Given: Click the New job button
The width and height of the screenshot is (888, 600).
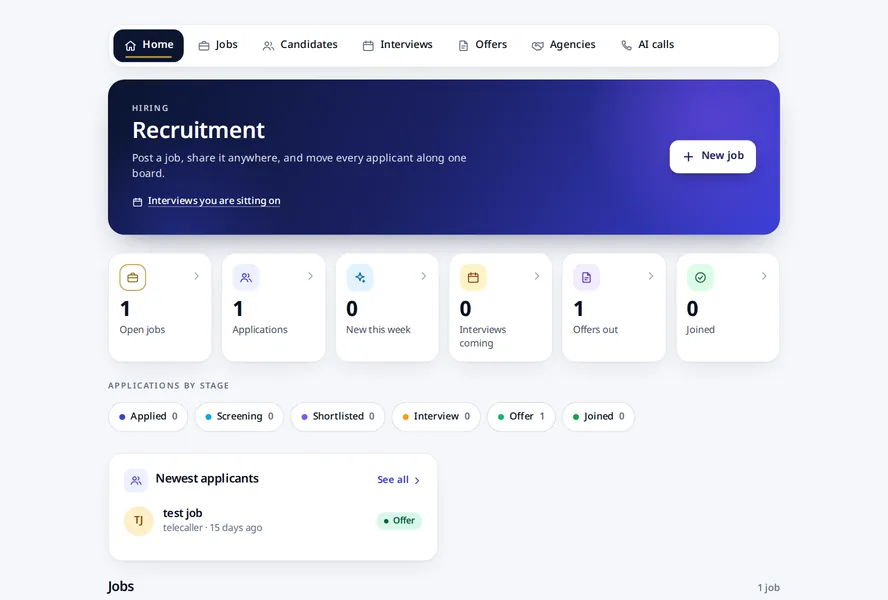Looking at the screenshot, I should 712,156.
